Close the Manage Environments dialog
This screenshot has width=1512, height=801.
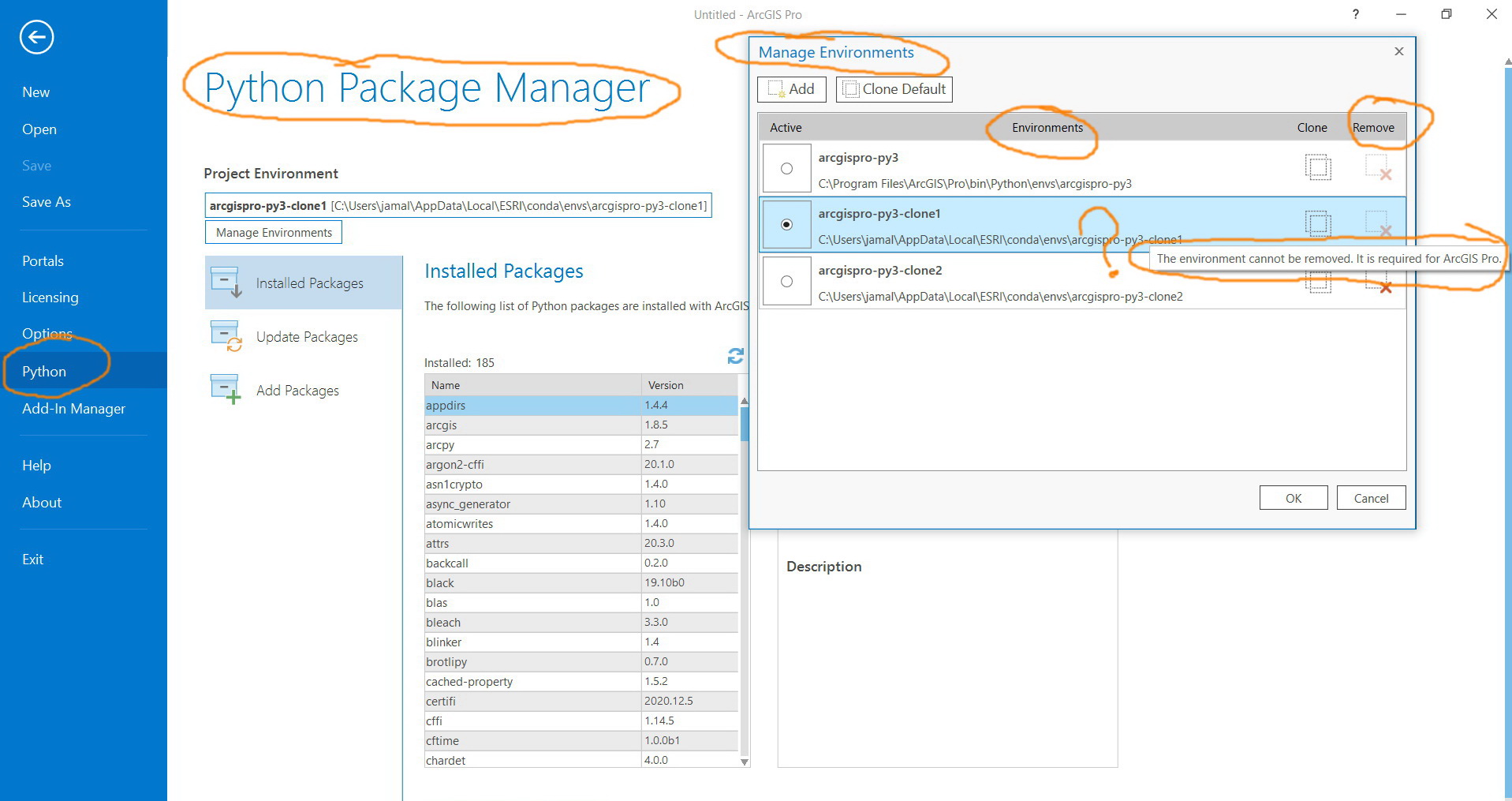click(x=1399, y=51)
